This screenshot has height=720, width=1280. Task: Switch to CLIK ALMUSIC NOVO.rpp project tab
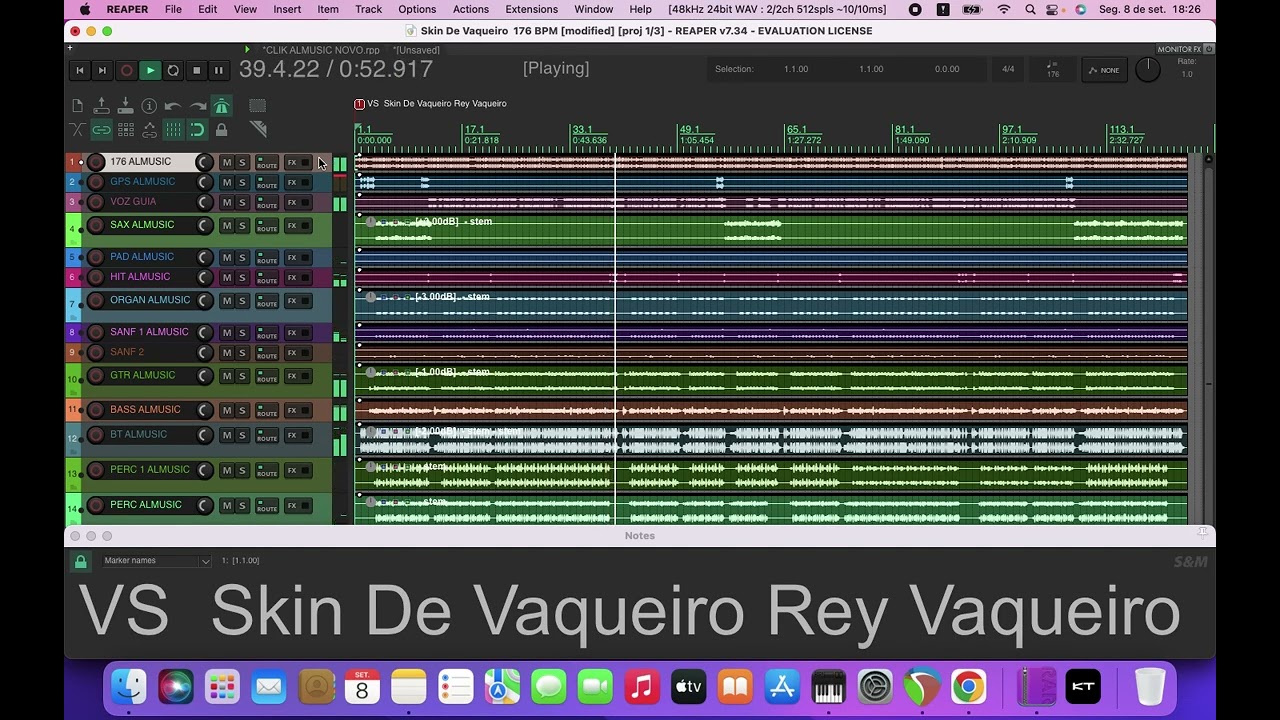coord(320,50)
